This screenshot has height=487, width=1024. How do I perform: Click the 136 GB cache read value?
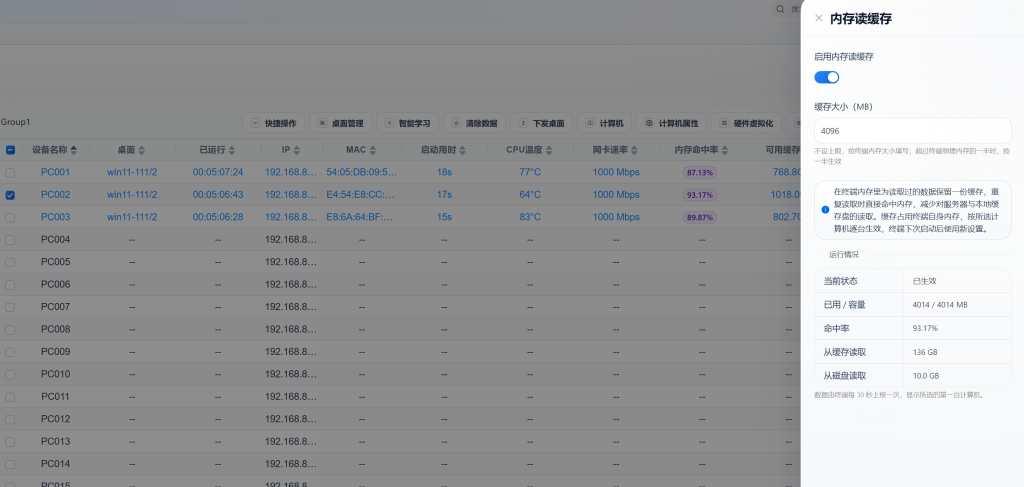pos(925,353)
